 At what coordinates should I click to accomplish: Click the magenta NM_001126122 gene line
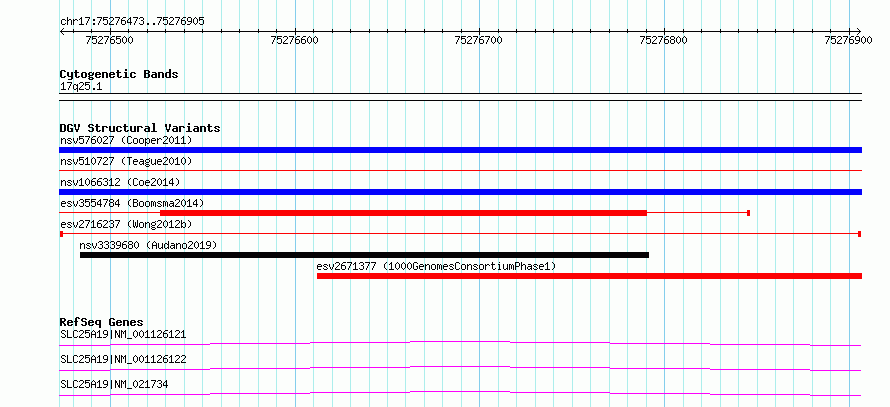pos(460,368)
